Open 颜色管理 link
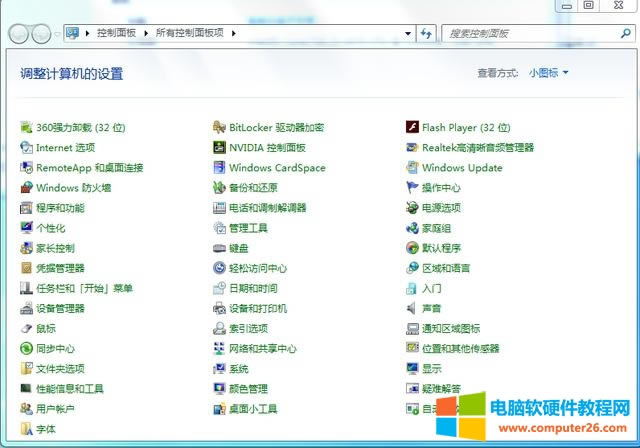Viewport: 640px width, 448px height. click(x=248, y=388)
